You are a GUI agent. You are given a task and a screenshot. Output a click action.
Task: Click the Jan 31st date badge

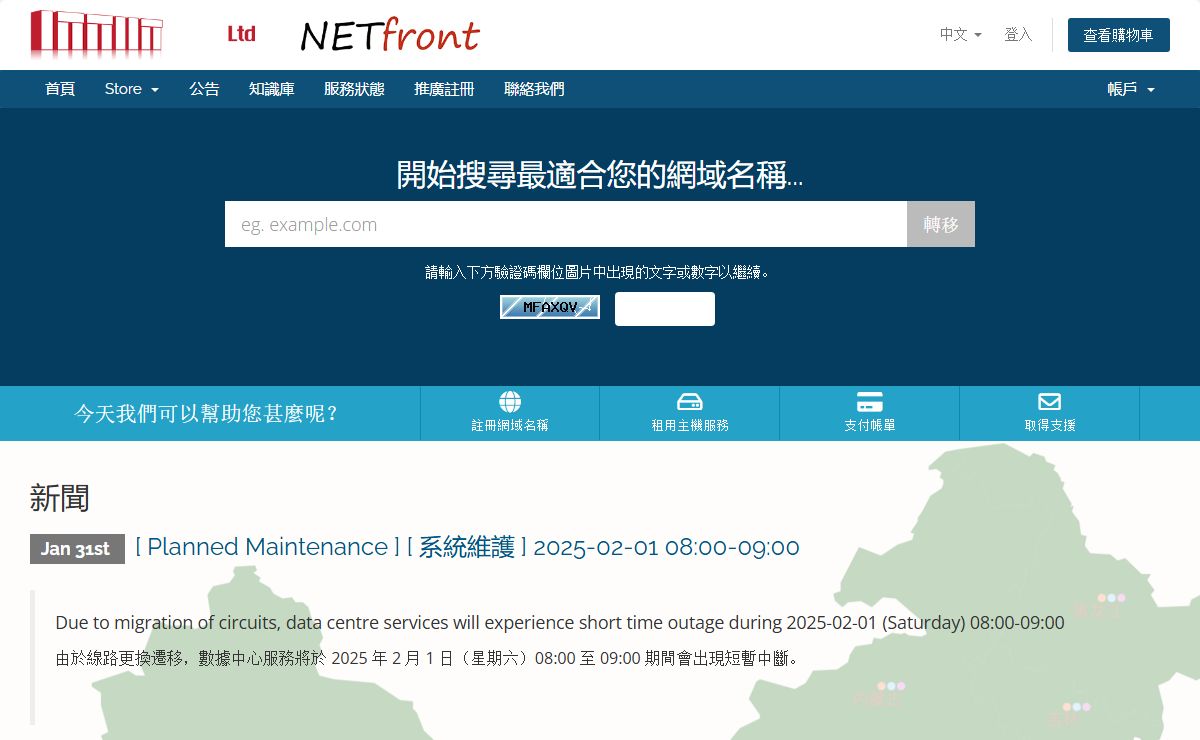(77, 549)
